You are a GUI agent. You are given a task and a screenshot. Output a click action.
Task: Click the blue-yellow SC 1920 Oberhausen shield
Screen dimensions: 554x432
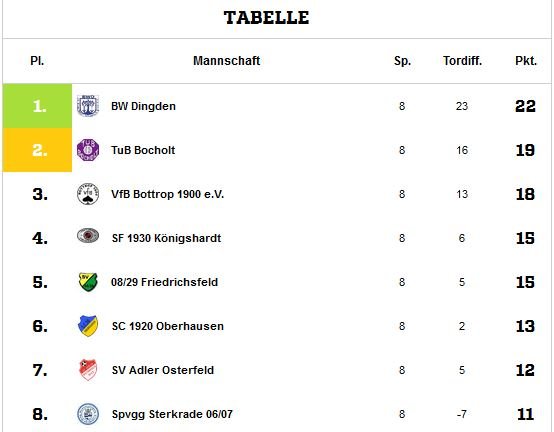(88, 326)
